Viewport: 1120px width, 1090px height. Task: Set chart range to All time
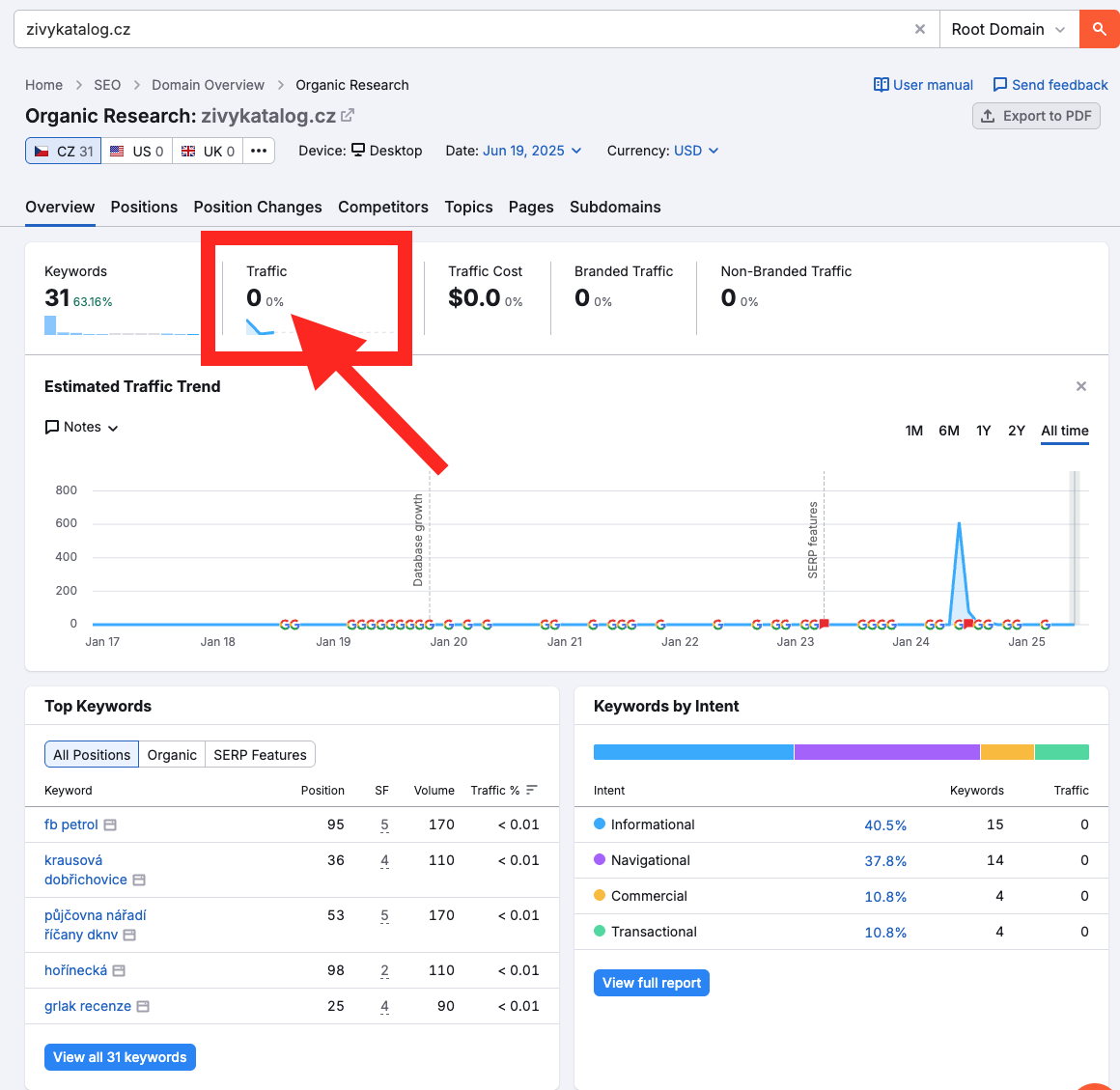[1064, 431]
